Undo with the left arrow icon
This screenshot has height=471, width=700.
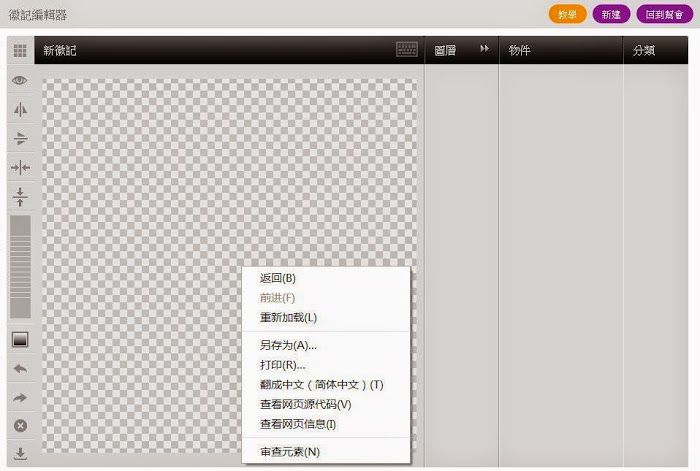20,369
